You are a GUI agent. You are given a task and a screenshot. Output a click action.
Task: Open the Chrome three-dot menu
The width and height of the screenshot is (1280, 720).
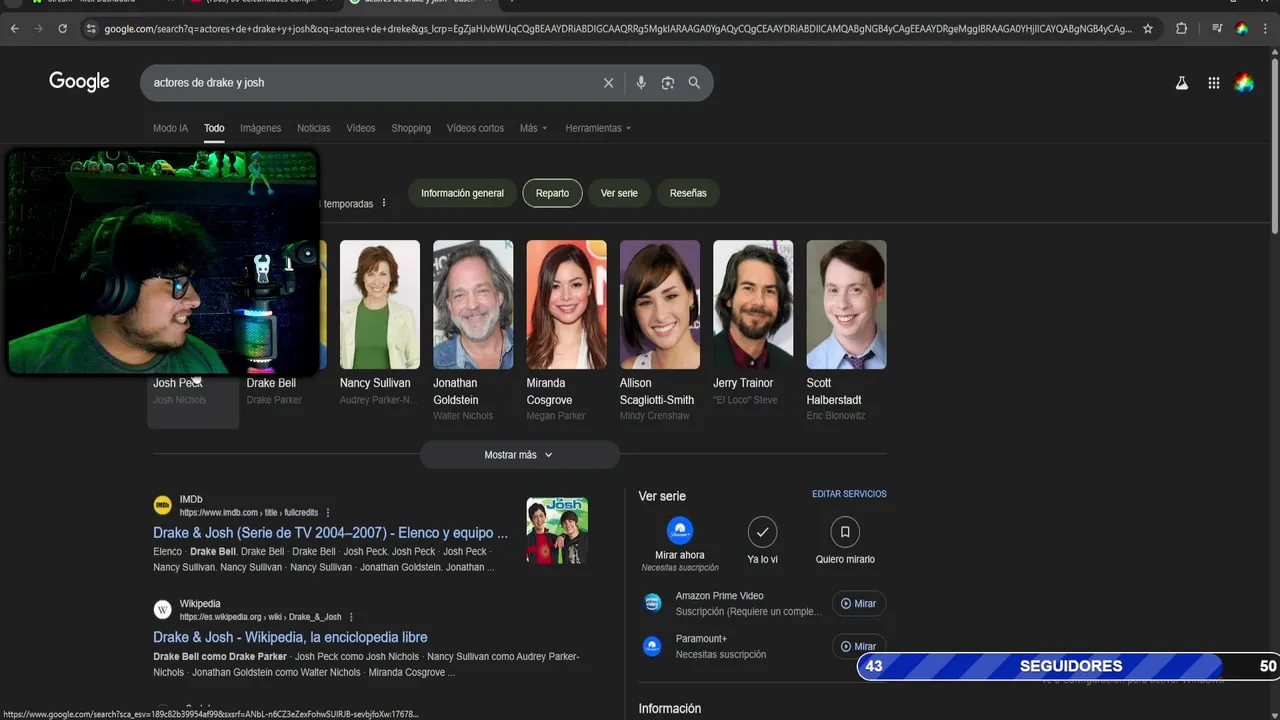click(1265, 29)
